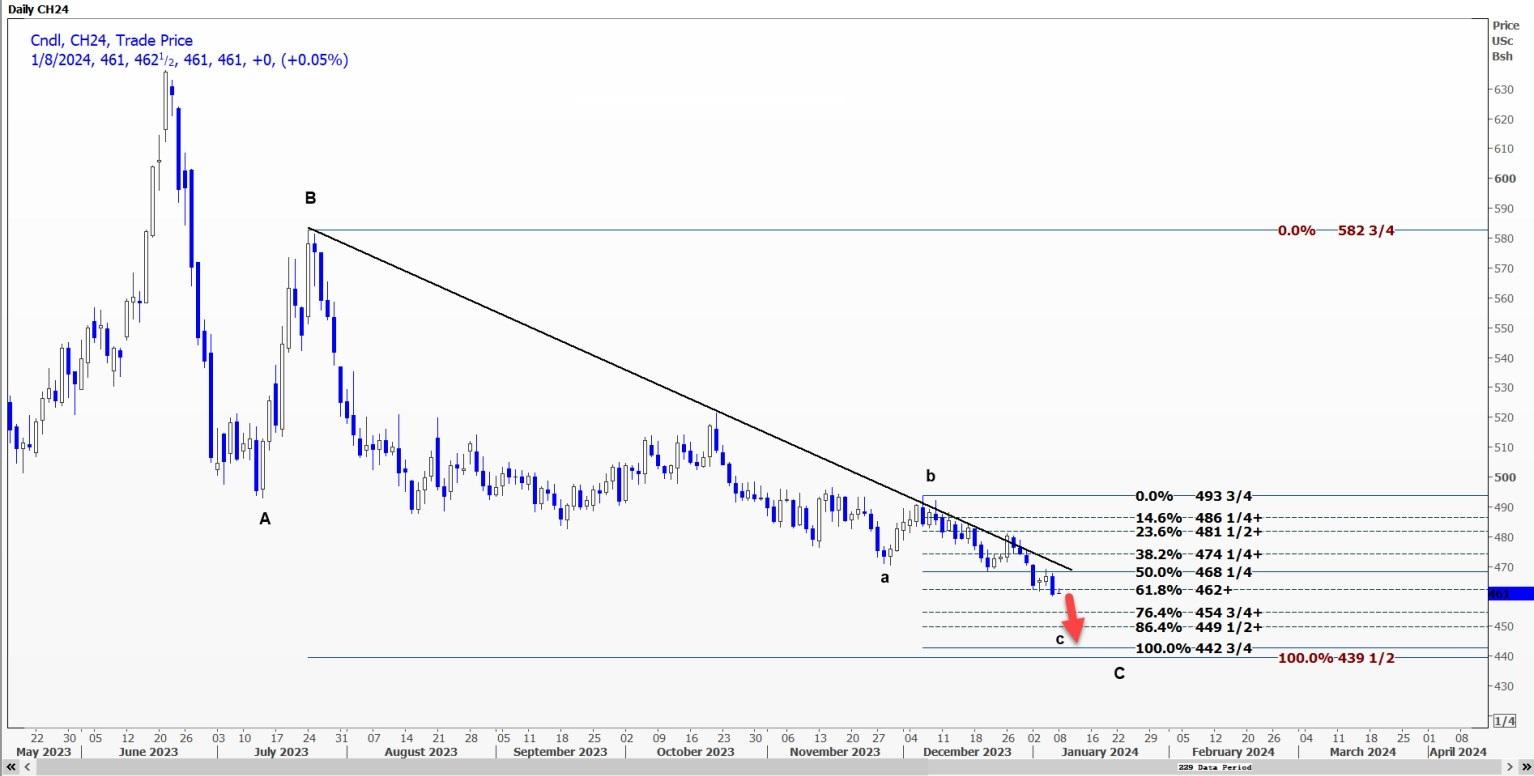Click the 'June 2023' month label

[x=148, y=751]
